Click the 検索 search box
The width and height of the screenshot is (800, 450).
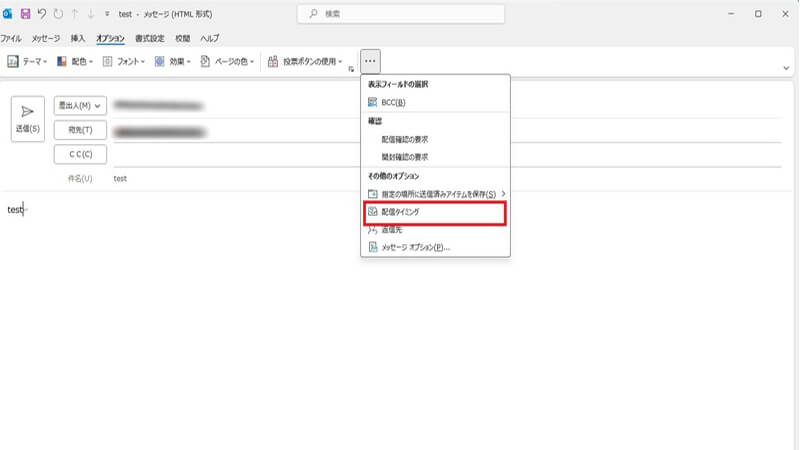[x=400, y=14]
